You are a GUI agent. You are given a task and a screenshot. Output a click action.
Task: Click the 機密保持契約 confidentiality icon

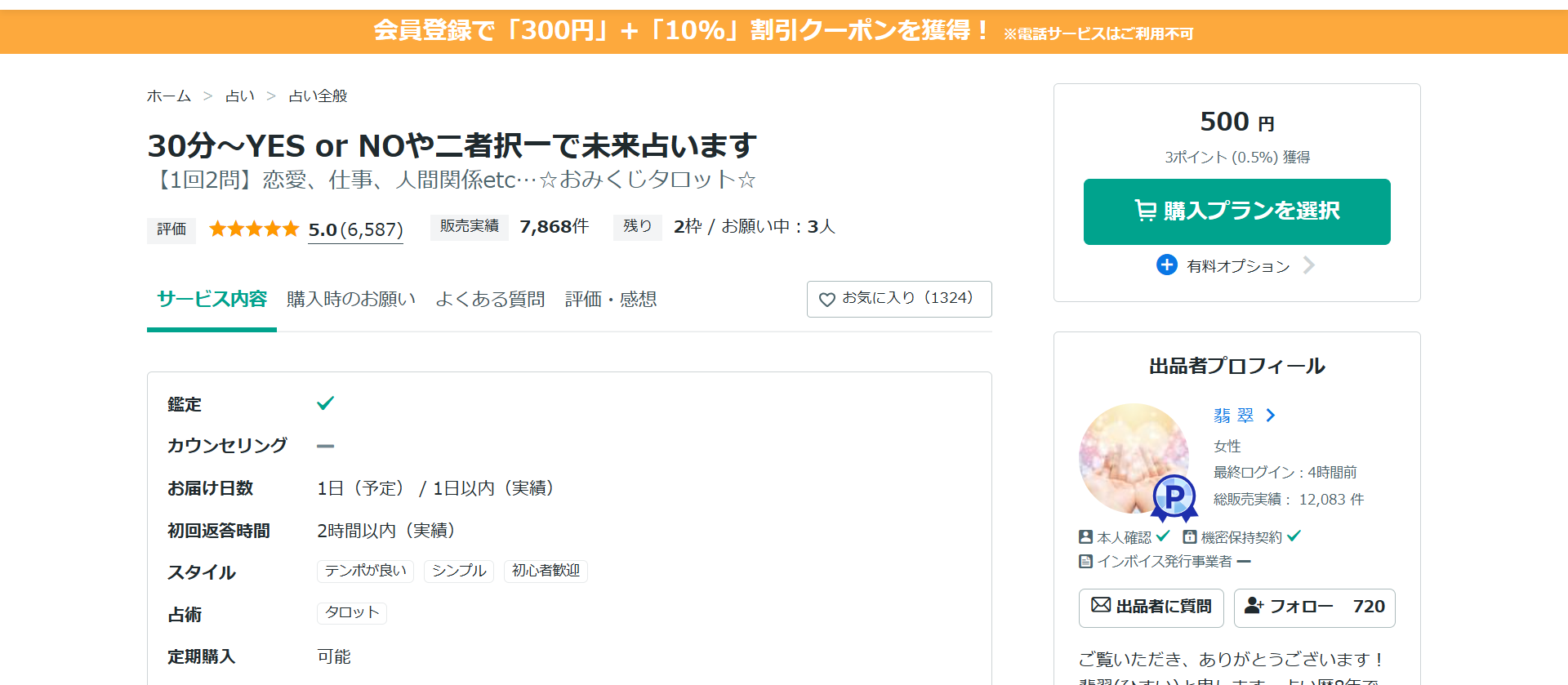[1190, 537]
